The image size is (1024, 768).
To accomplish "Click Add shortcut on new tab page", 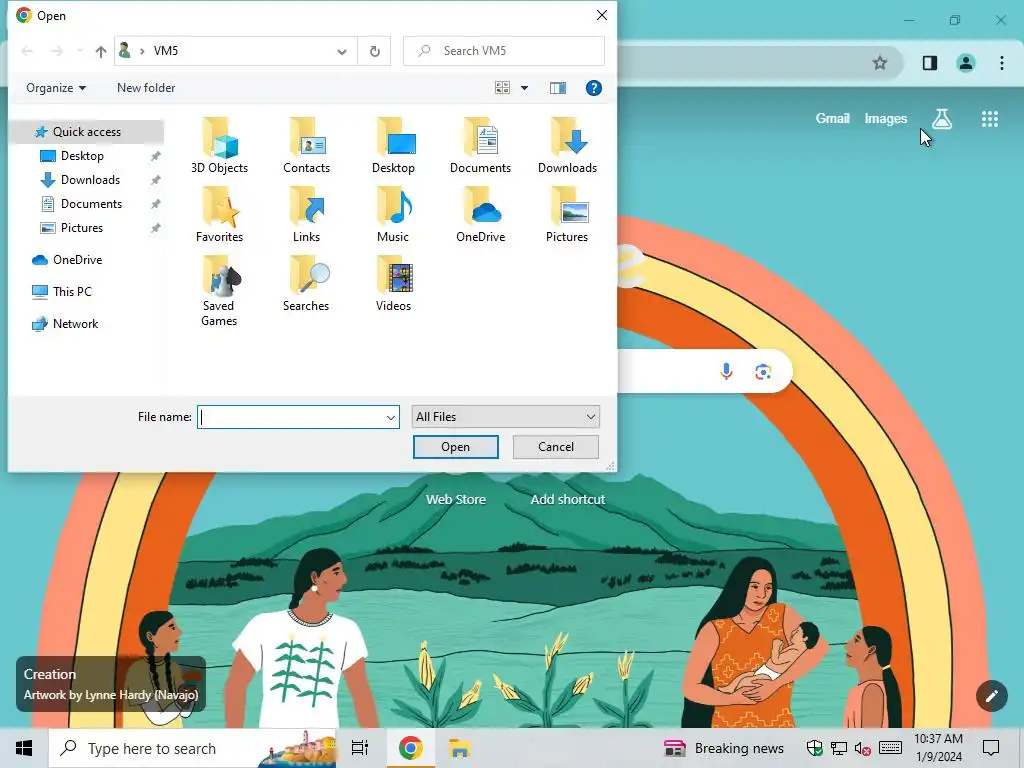I will tap(568, 500).
